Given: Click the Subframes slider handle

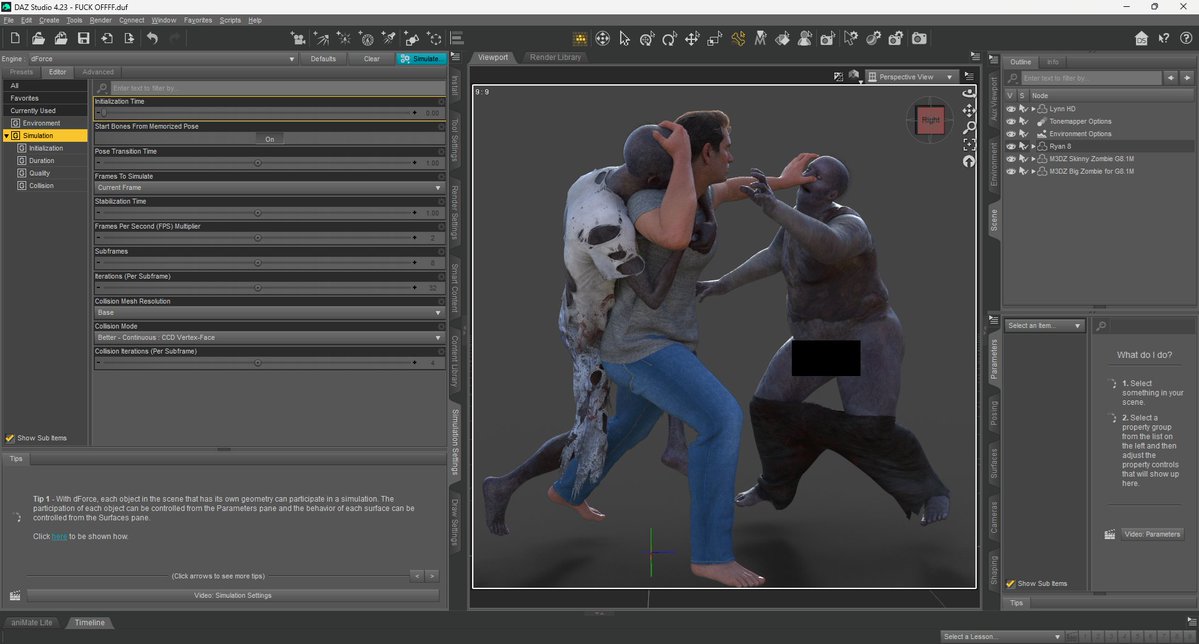Looking at the screenshot, I should pyautogui.click(x=257, y=263).
